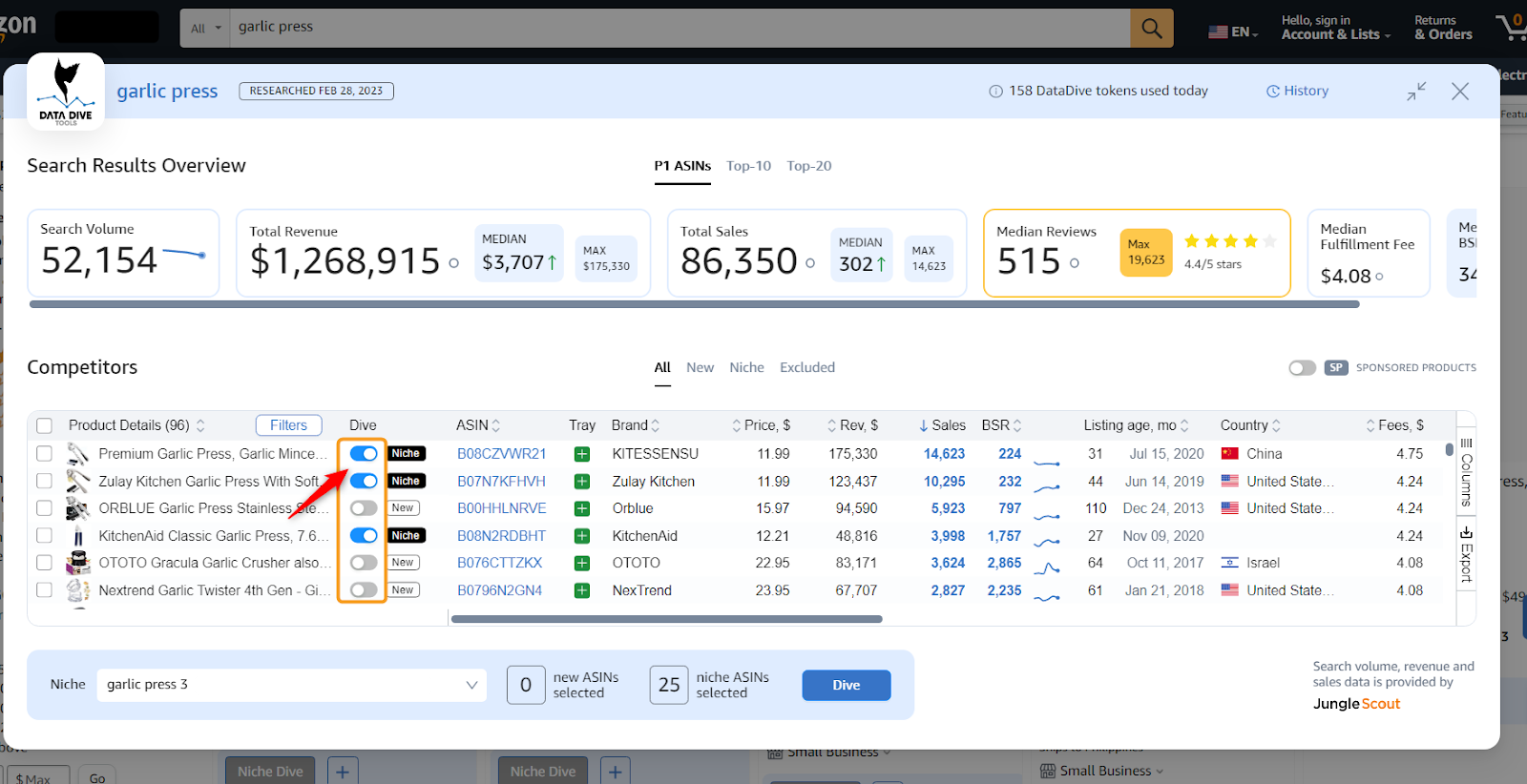Click the Israel flag icon
1527x784 pixels.
pos(1230,563)
